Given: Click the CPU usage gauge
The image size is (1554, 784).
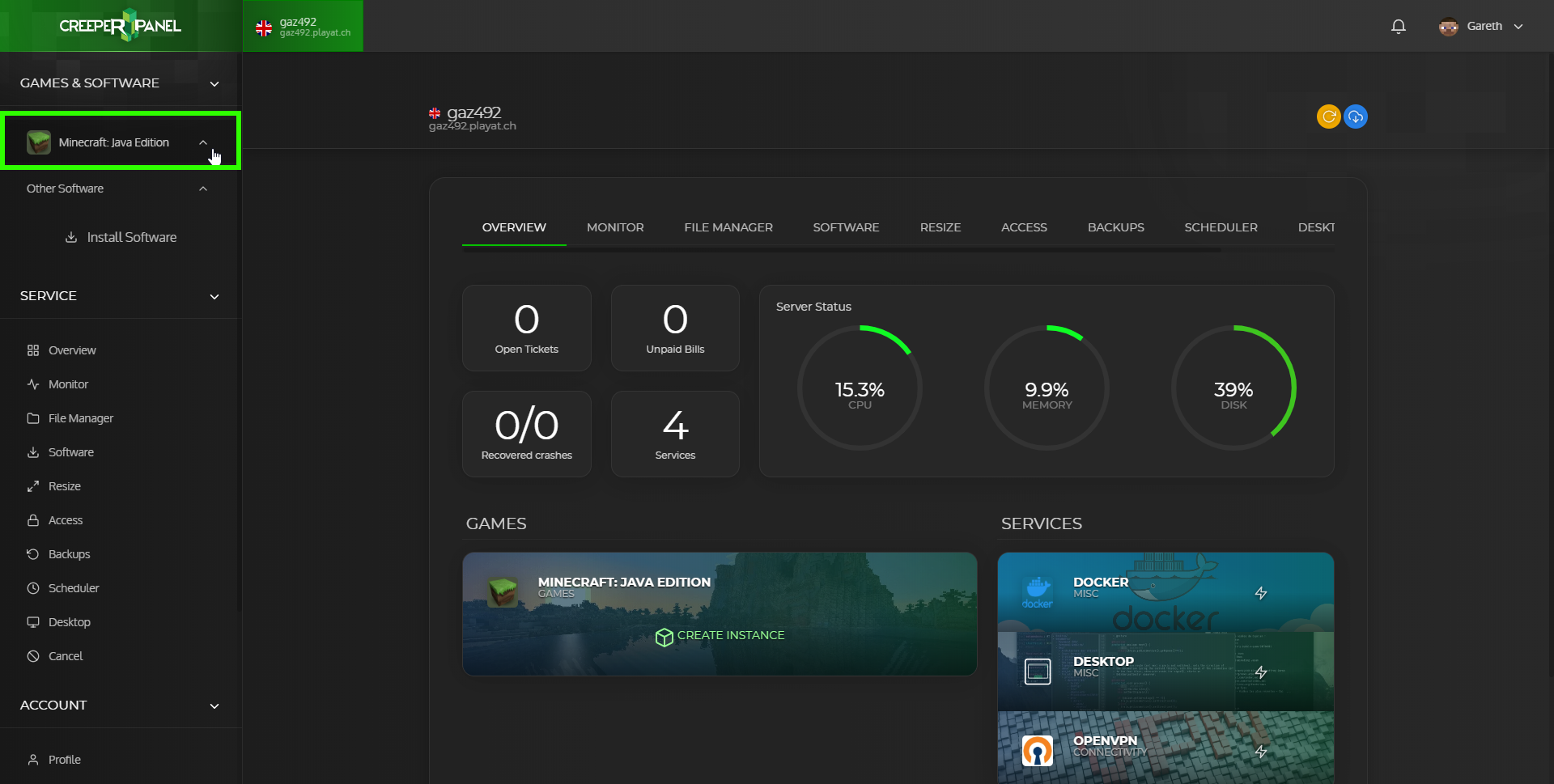Looking at the screenshot, I should 860,388.
